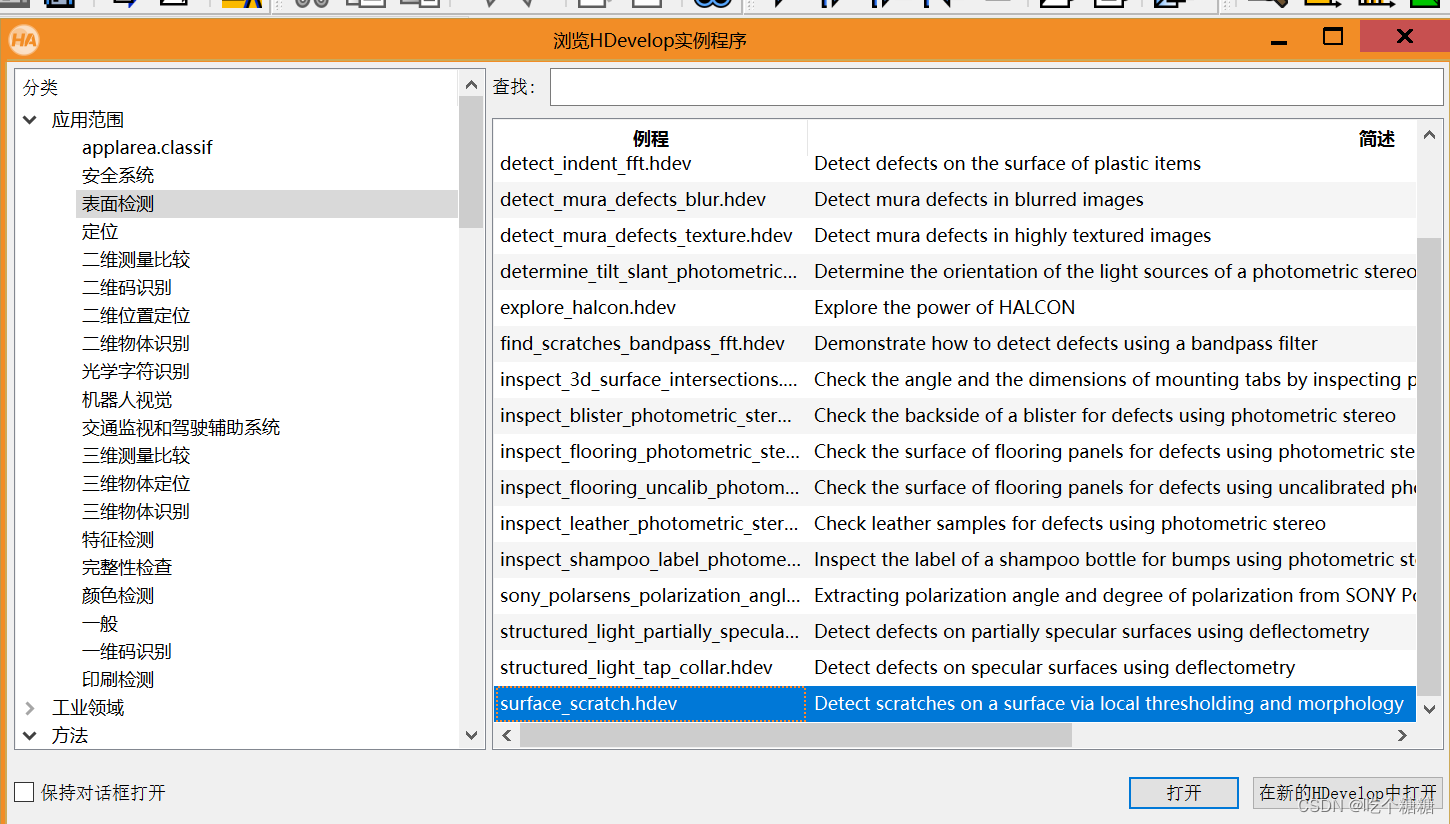Select detect_mura_defects_blur.hdev example
Screen dimensions: 1450x824
pyautogui.click(x=633, y=200)
